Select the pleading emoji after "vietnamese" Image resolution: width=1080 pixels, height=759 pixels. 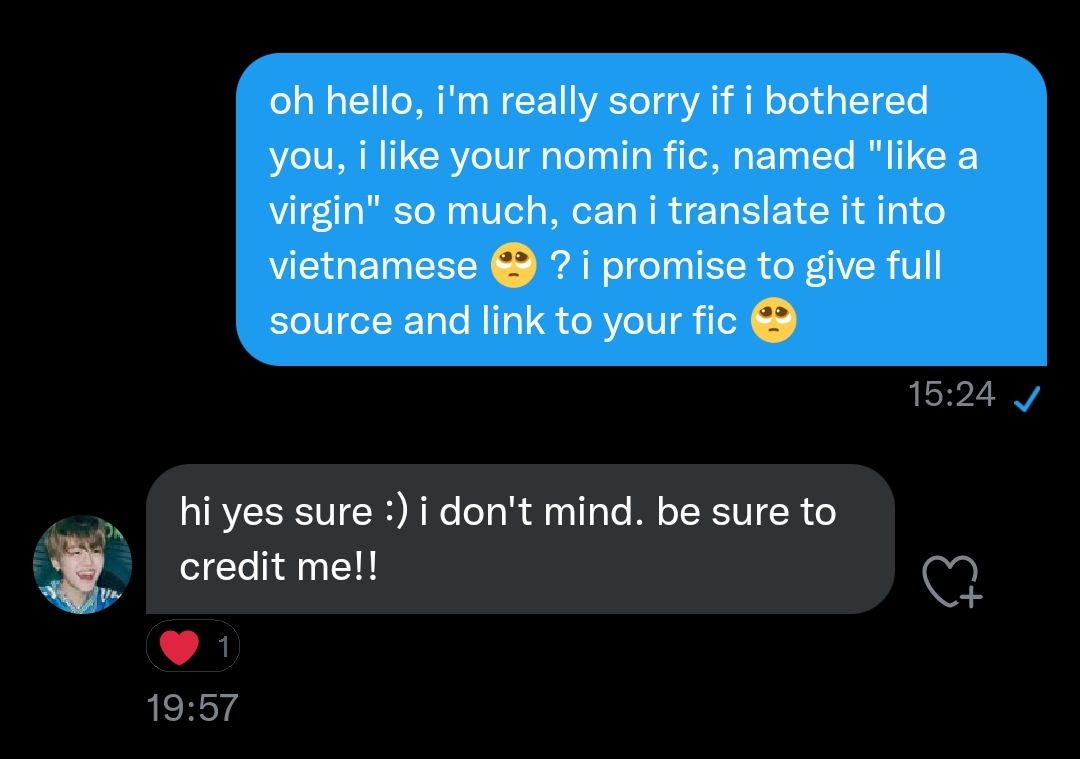tap(513, 265)
